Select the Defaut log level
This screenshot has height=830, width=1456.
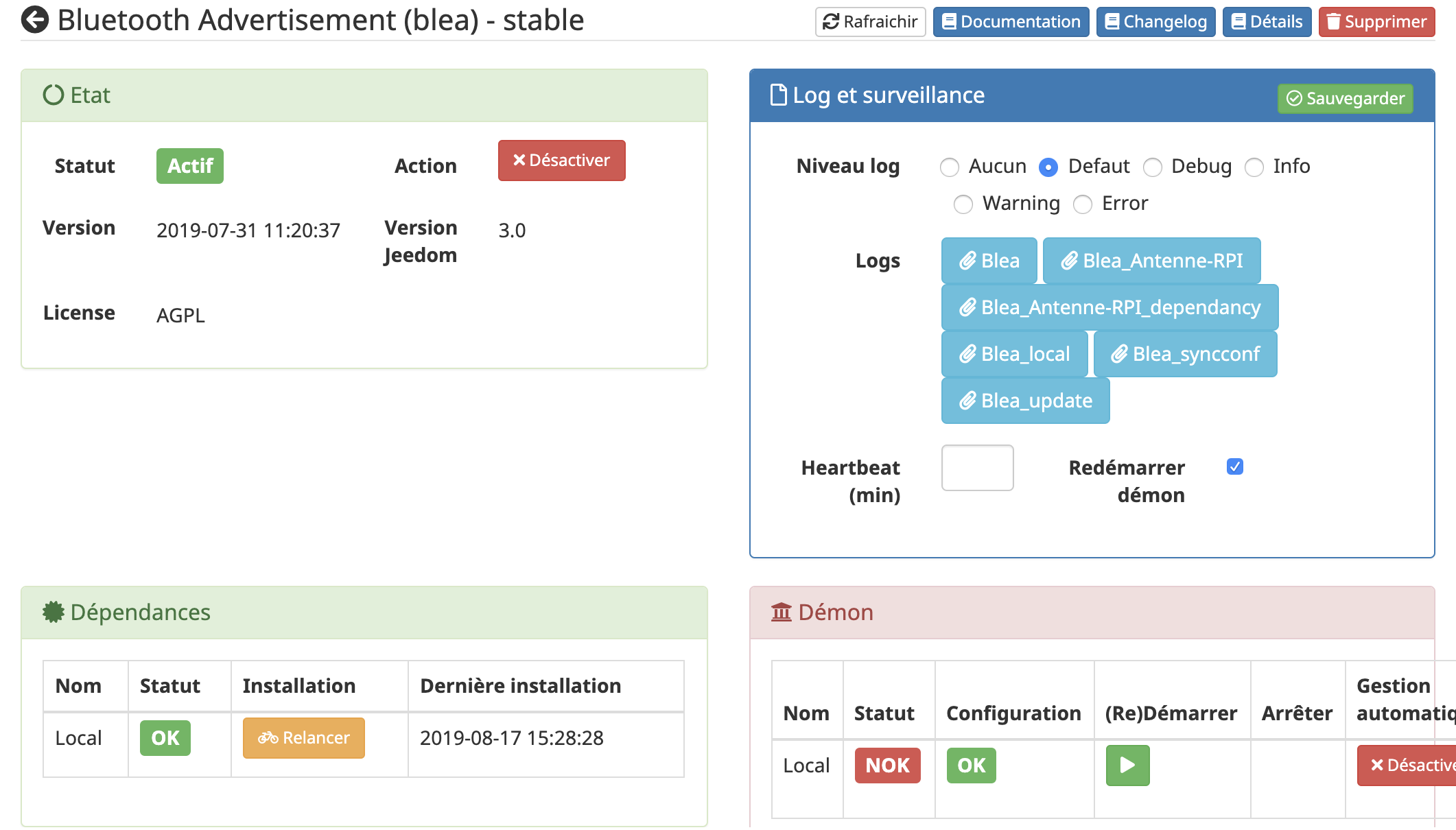click(1048, 167)
